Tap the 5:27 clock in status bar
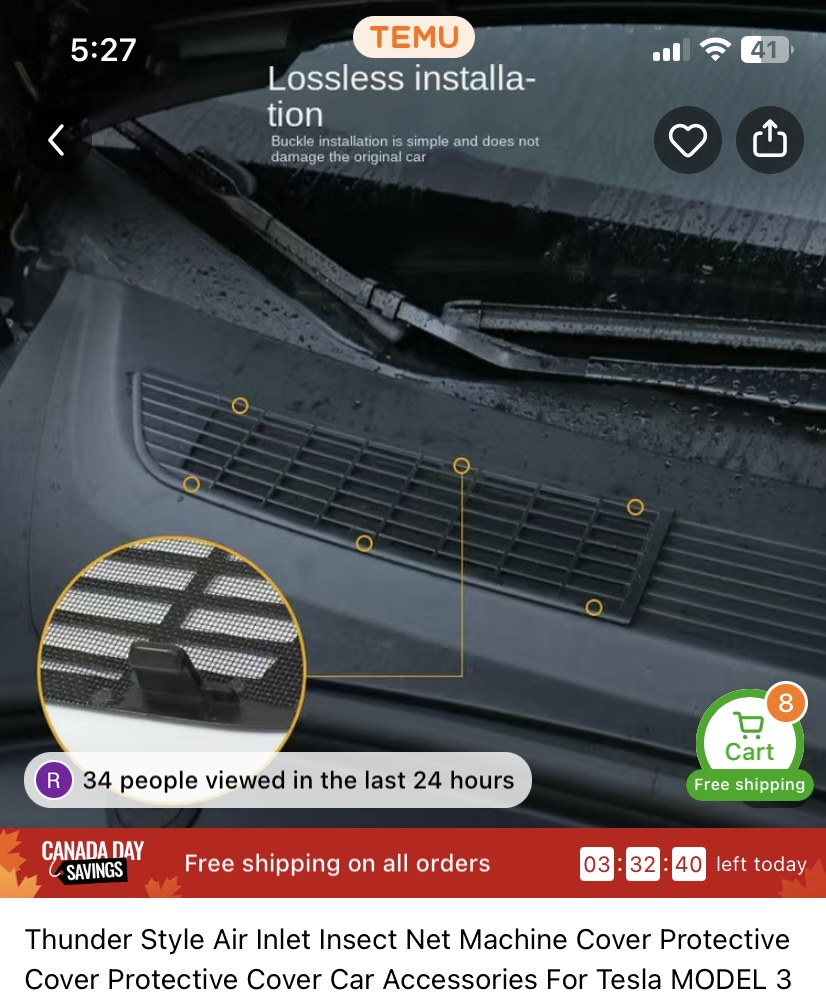Screen dimensions: 826x1002 coord(103,50)
